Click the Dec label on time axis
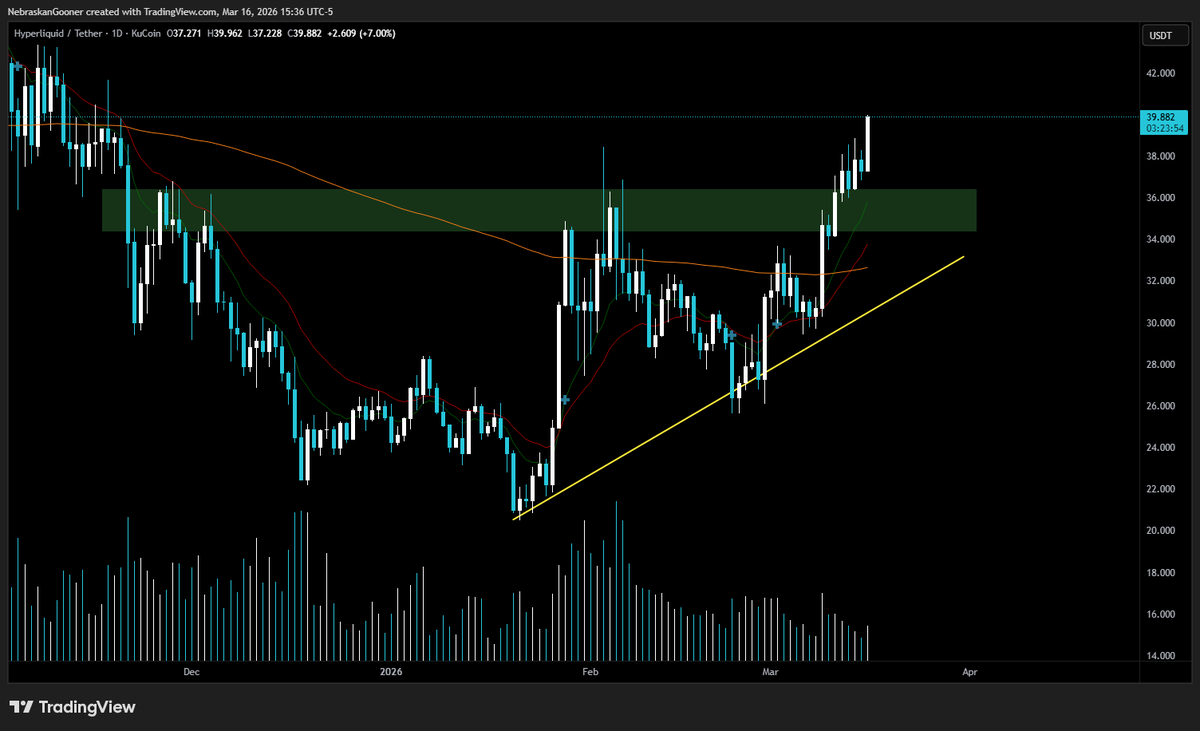 [192, 673]
